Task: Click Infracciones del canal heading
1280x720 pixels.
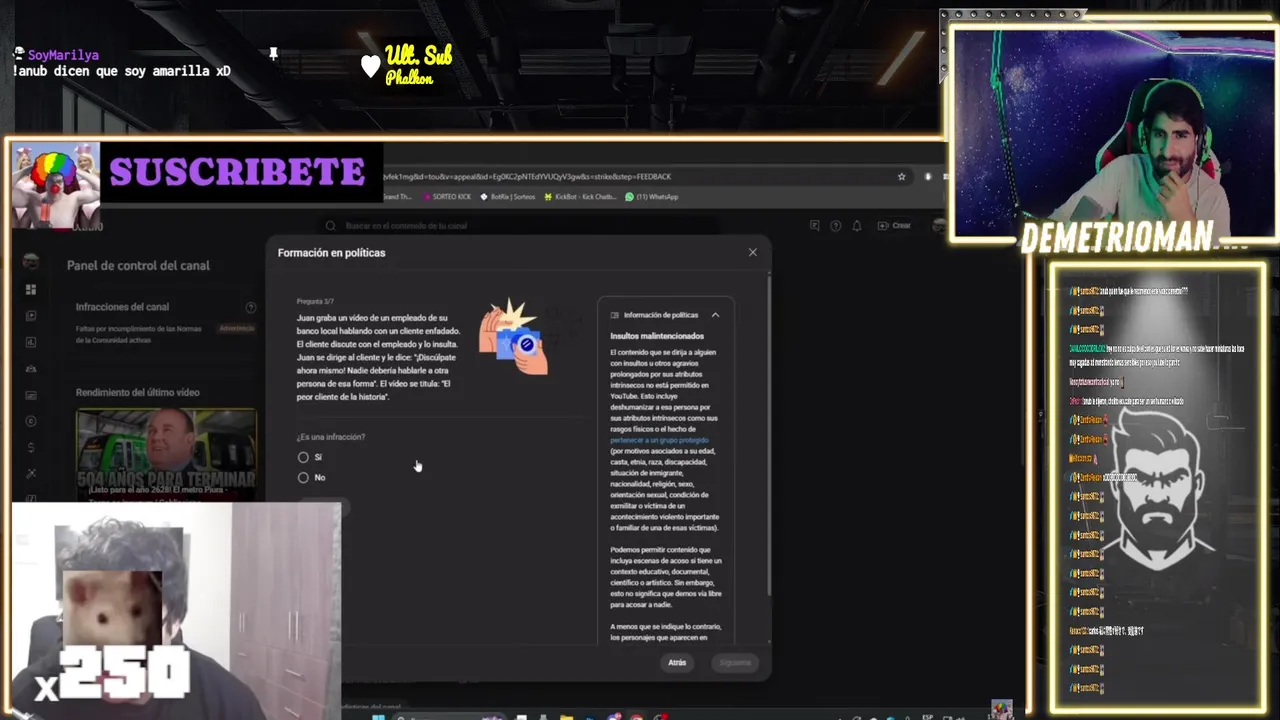Action: [x=122, y=307]
